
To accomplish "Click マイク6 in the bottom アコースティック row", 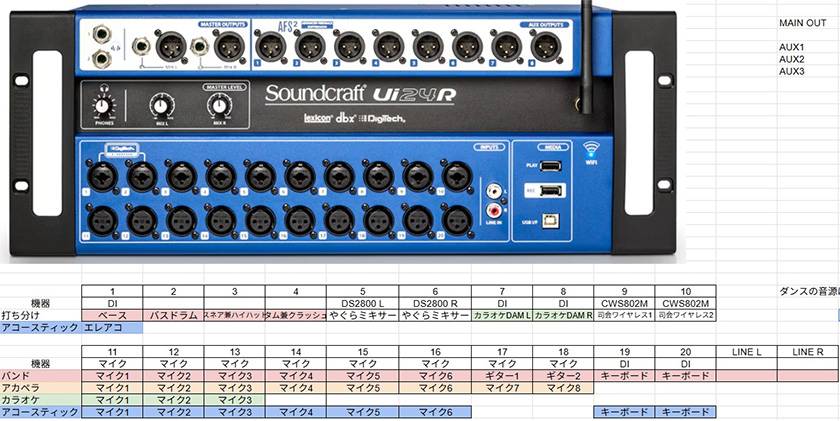I will point(436,412).
